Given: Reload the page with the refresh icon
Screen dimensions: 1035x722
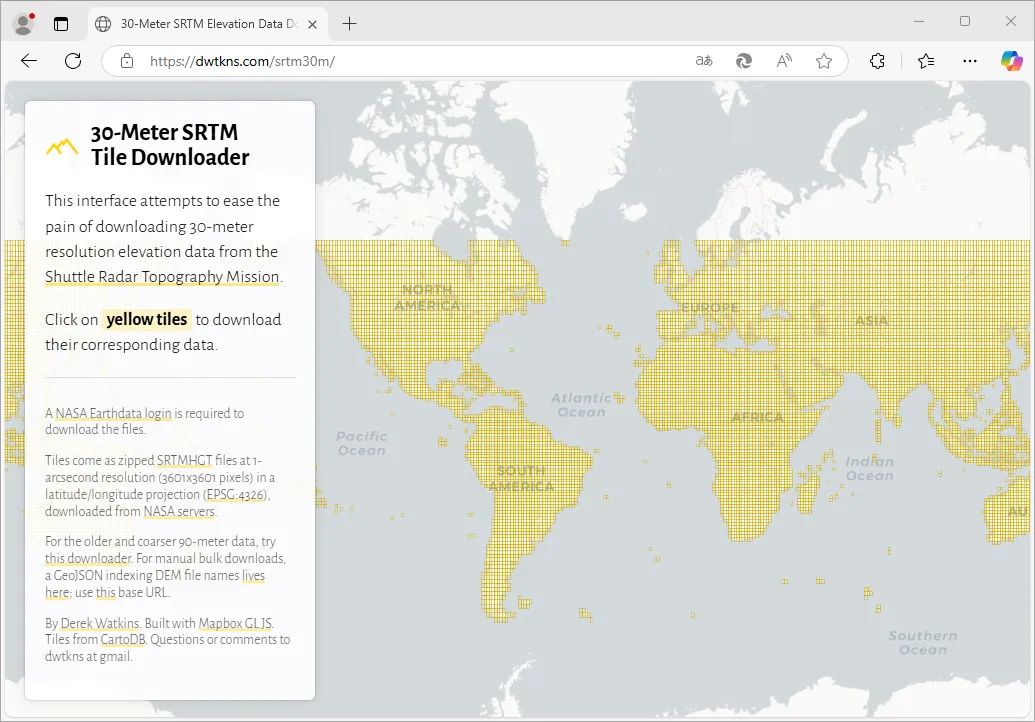Looking at the screenshot, I should tap(72, 61).
